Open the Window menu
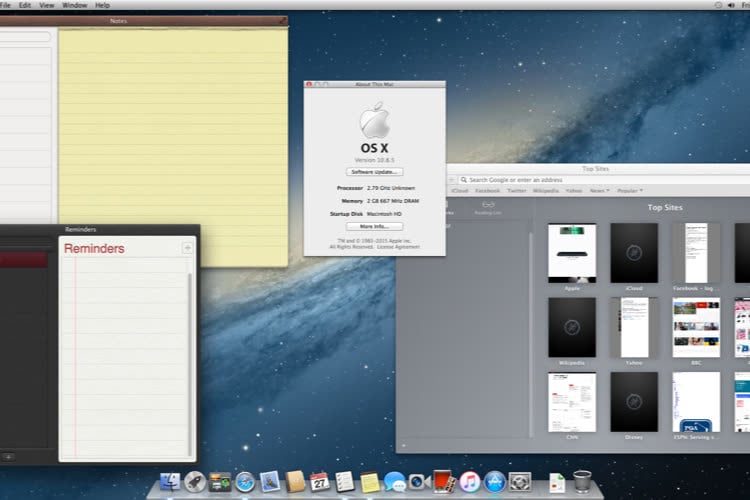Viewport: 750px width, 500px height. [74, 5]
